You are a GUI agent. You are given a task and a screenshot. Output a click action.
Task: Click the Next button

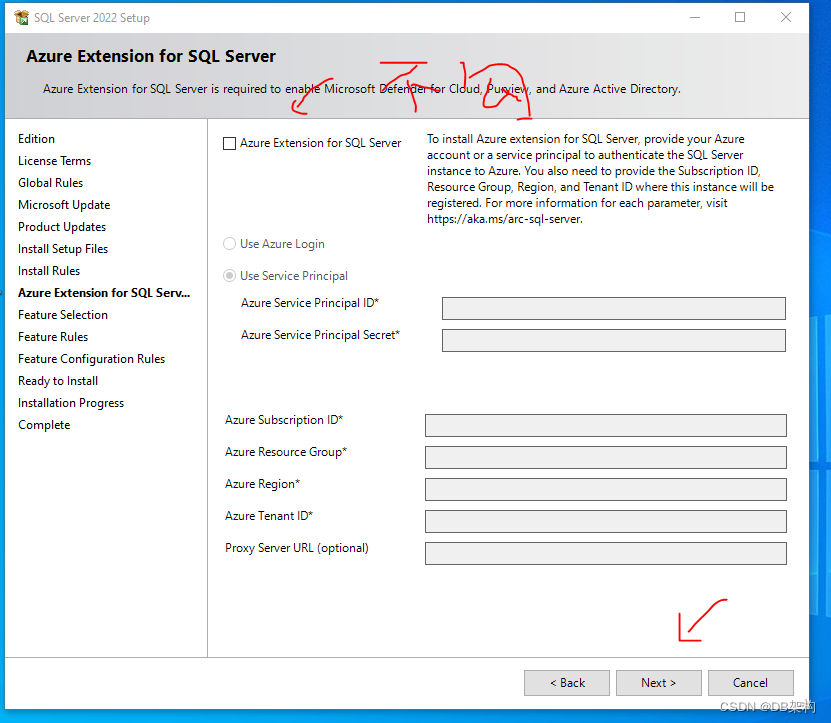click(658, 682)
